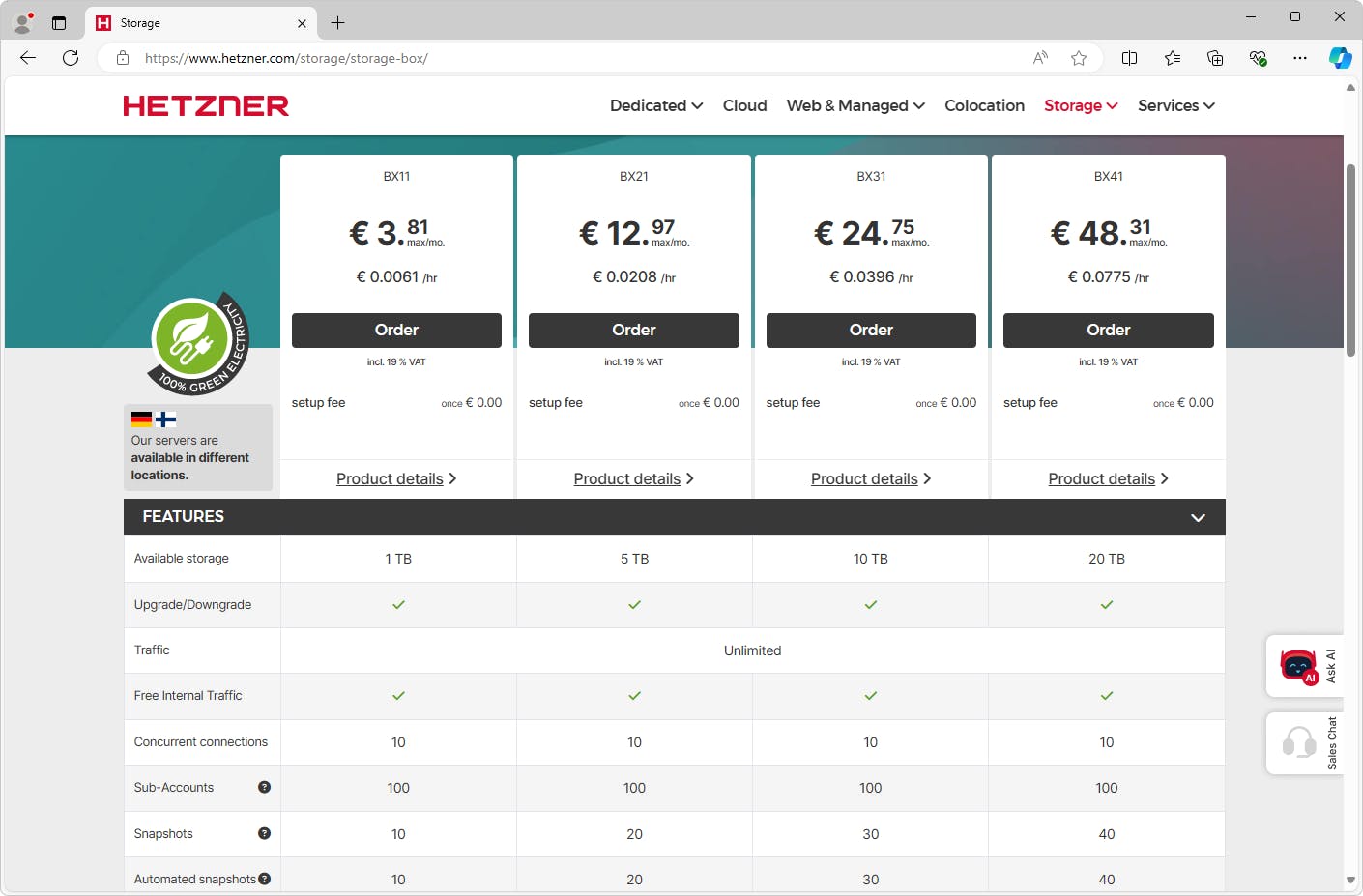Add this page to favorites
1363x896 pixels.
coord(1079,58)
